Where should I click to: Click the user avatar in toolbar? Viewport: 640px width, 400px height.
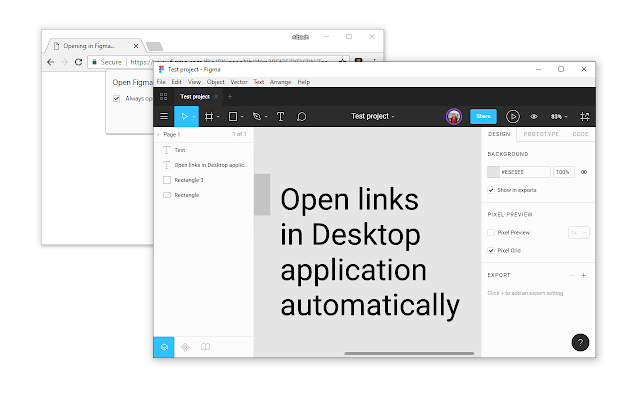[x=454, y=117]
